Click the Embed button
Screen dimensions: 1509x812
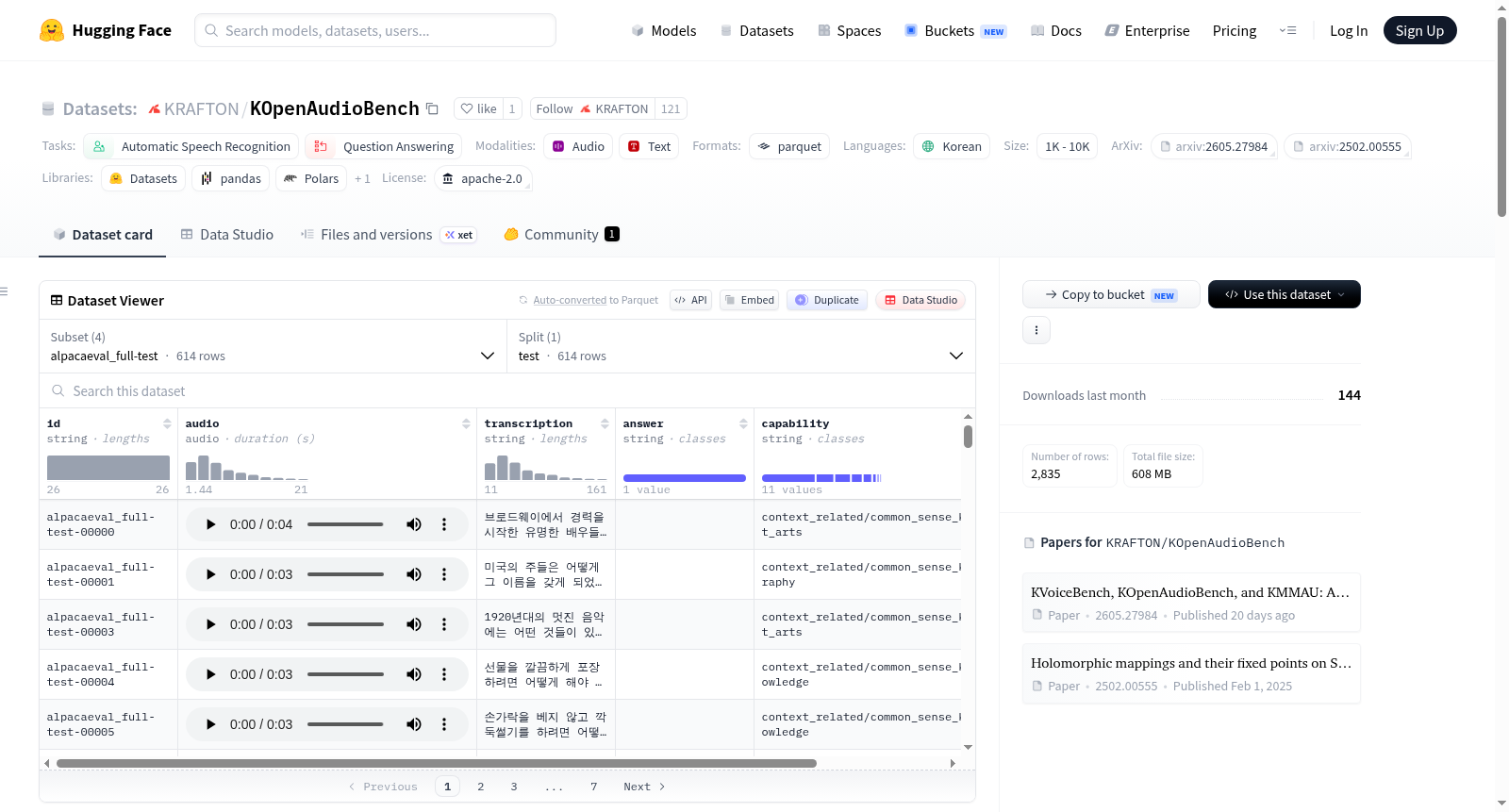click(749, 300)
